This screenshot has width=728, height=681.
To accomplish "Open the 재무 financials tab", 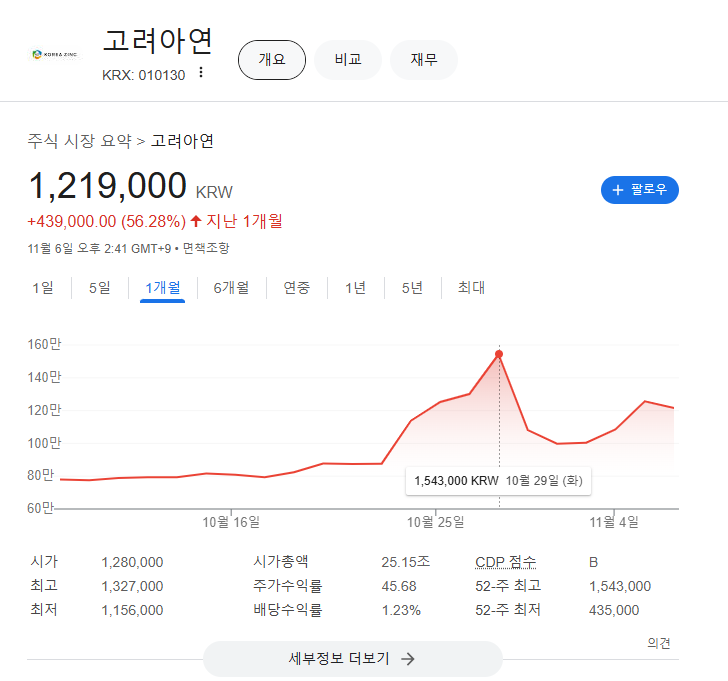I will [x=423, y=60].
